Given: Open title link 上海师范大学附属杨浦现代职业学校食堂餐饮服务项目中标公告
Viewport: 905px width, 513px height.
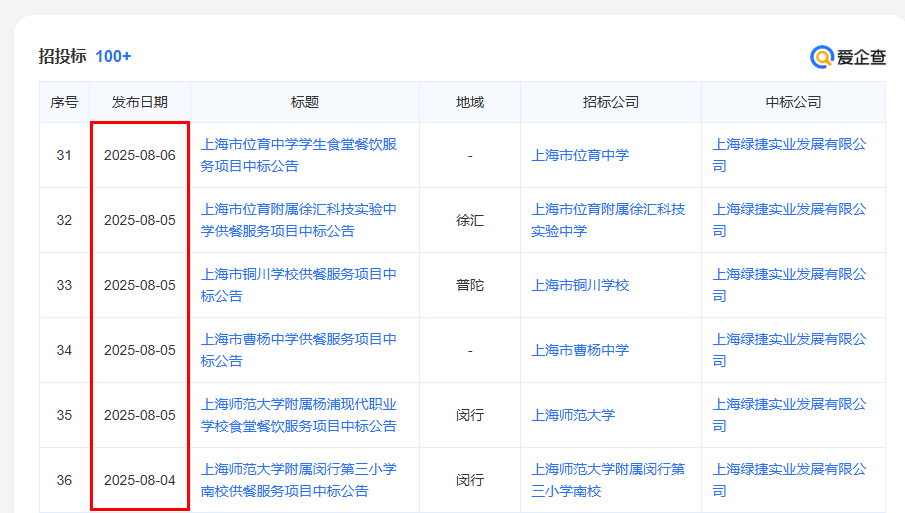Looking at the screenshot, I should (x=298, y=415).
